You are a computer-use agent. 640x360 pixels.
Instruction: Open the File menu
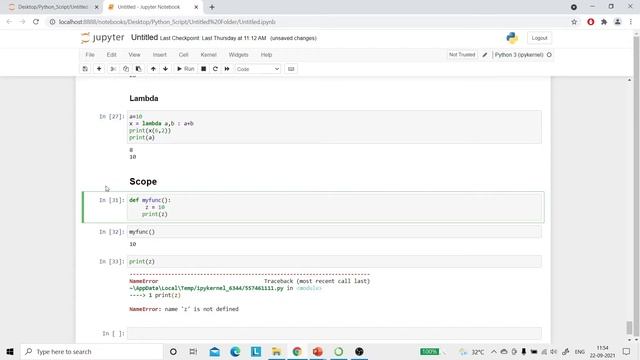click(x=90, y=55)
